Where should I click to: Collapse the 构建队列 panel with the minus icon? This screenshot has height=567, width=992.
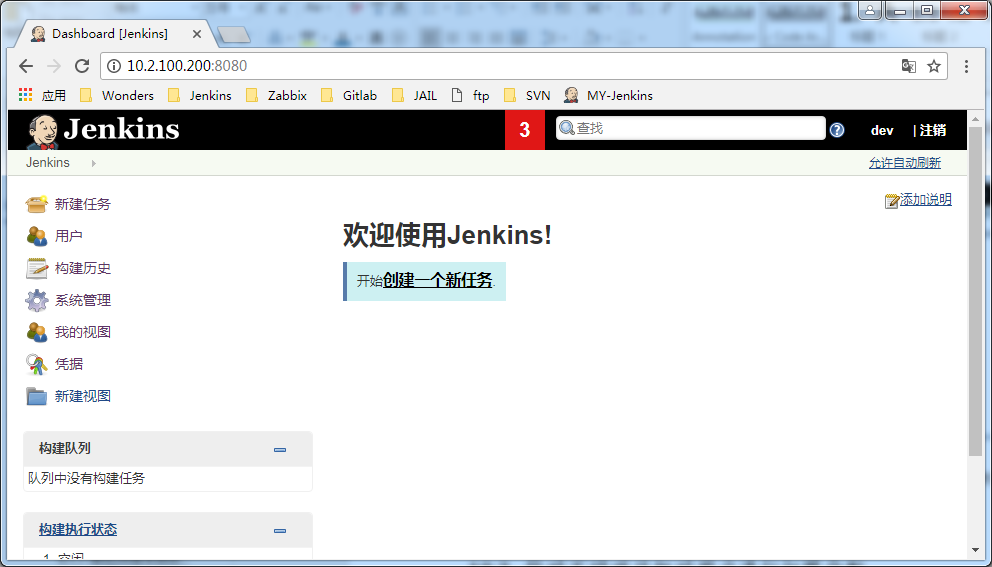pos(280,450)
